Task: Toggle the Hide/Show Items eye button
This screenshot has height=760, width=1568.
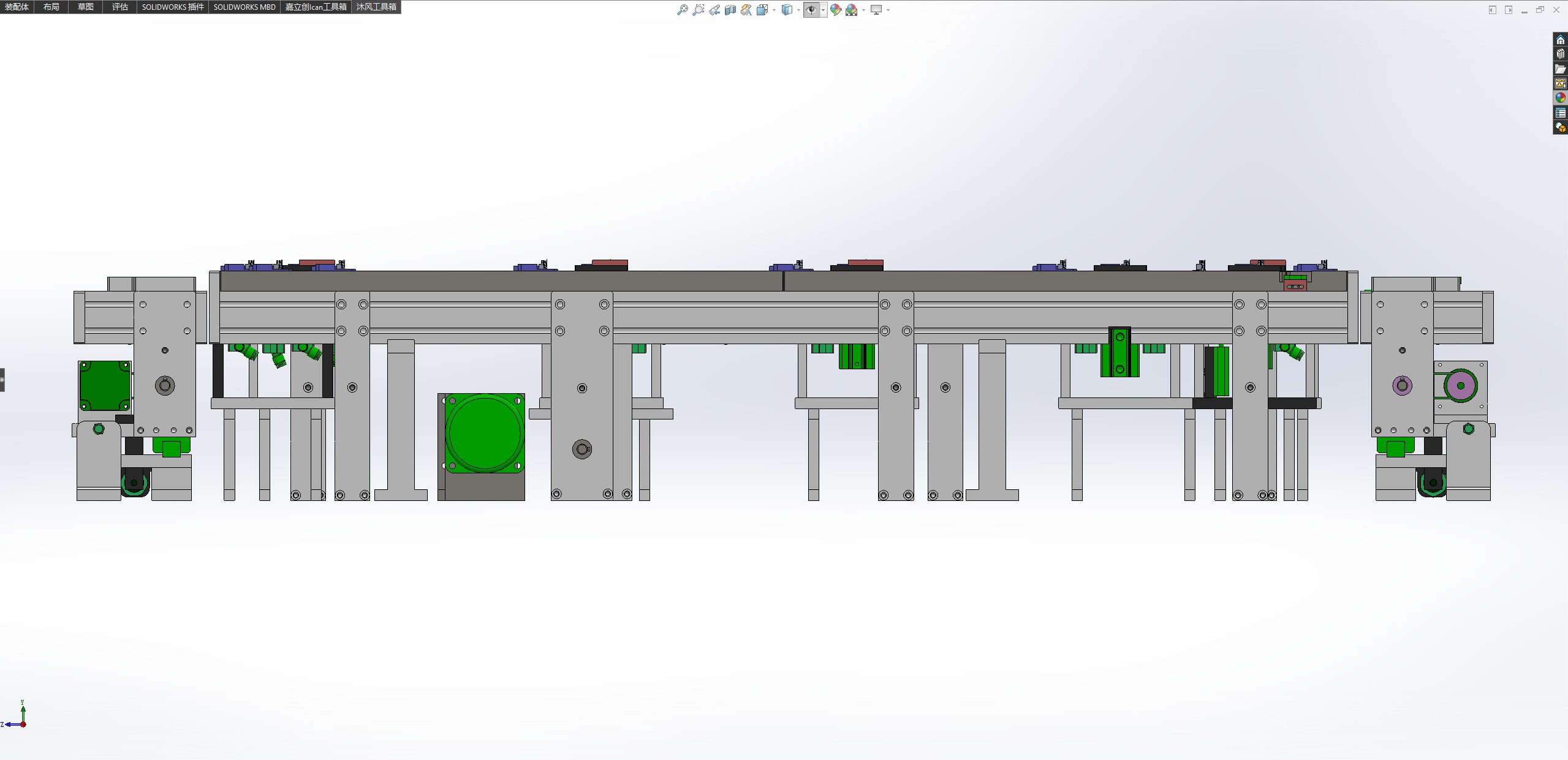Action: [x=811, y=10]
